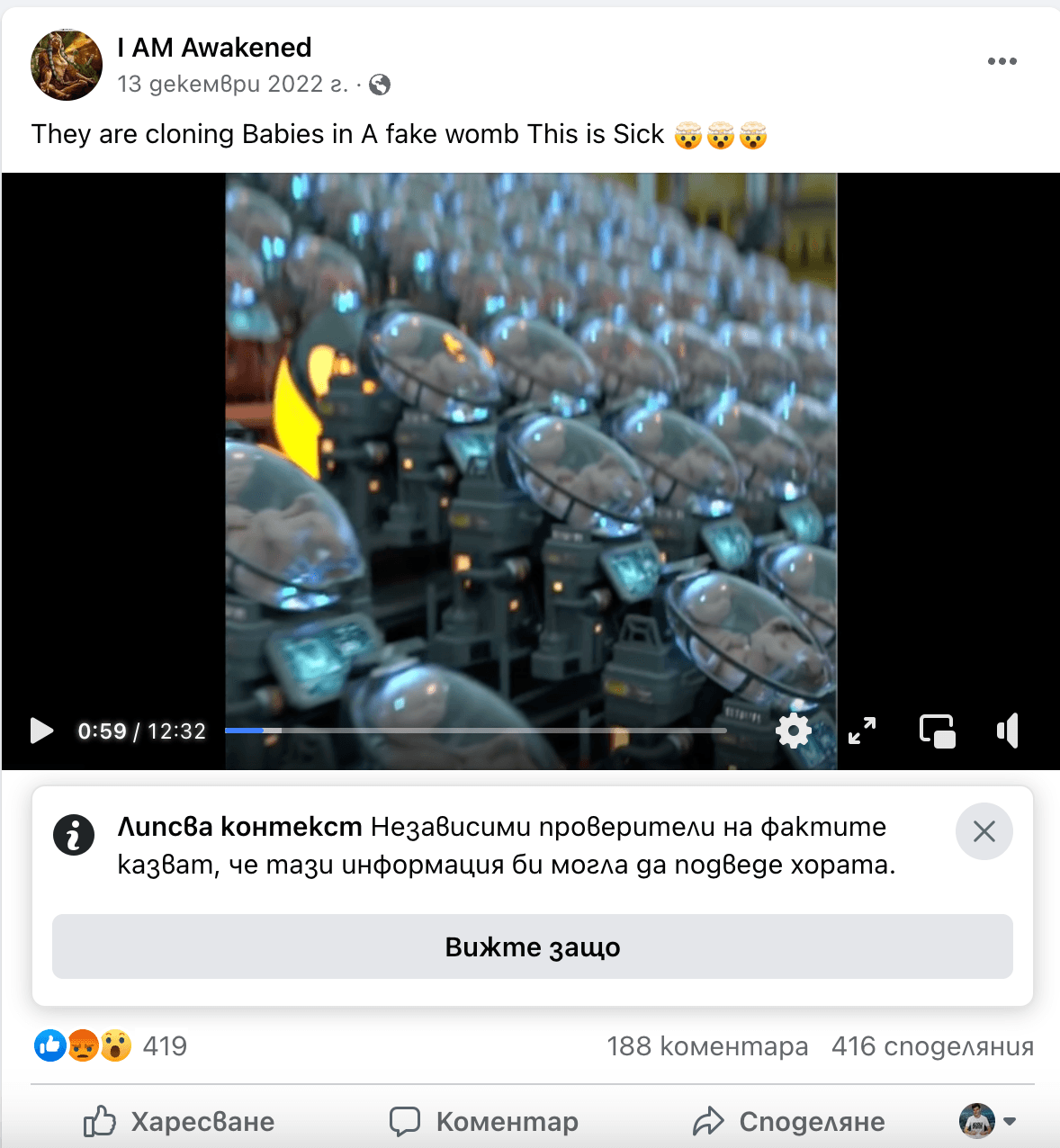View the 188 коментара comments

(707, 1046)
